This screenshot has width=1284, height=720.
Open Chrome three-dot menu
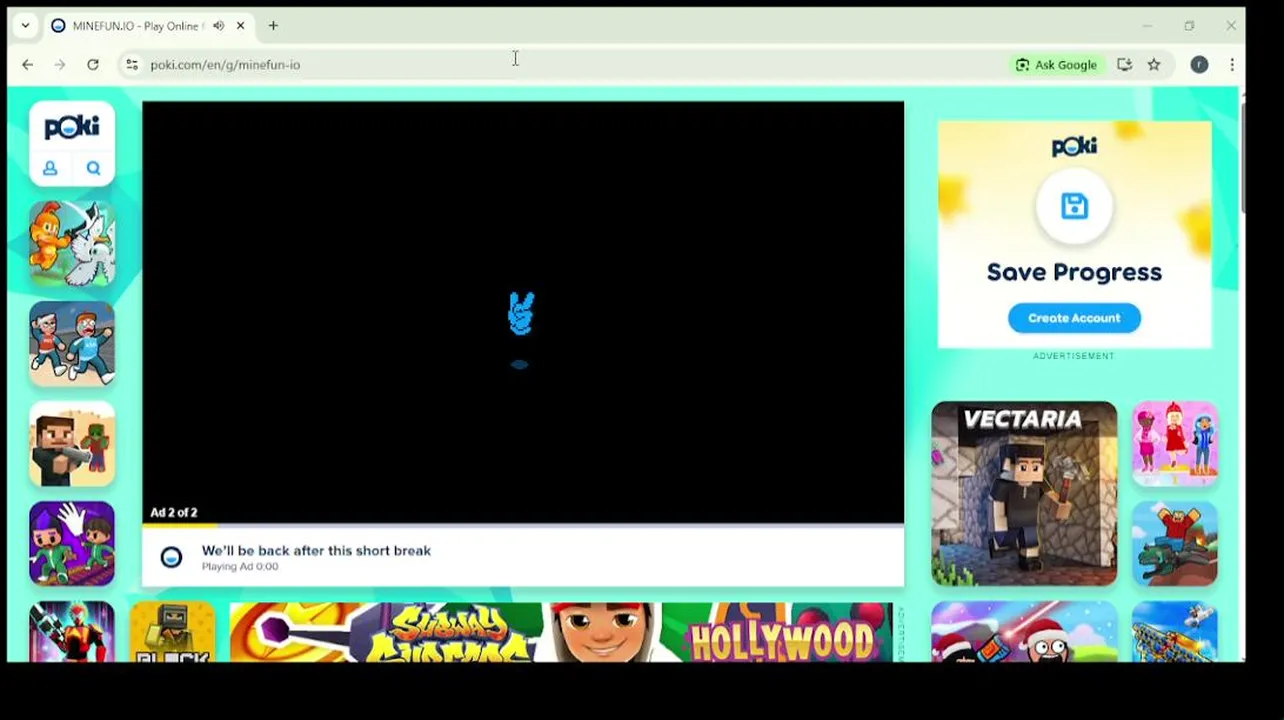(1232, 65)
